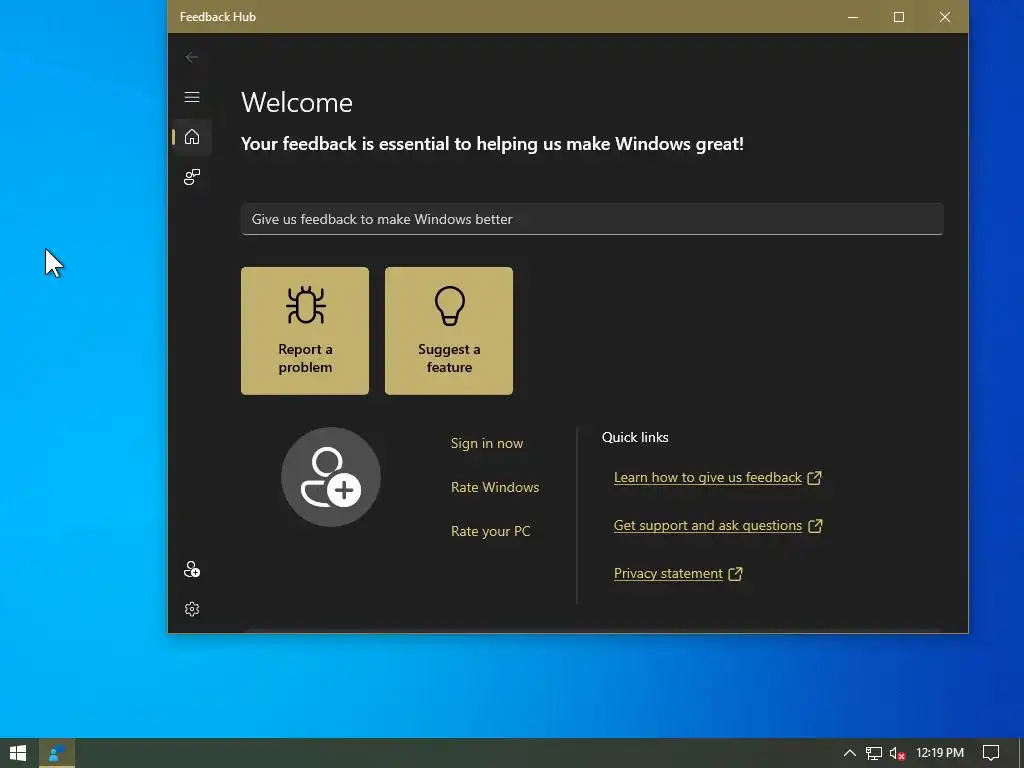
Task: Open the taskbar clock showing 12:19 PM
Action: [x=940, y=753]
